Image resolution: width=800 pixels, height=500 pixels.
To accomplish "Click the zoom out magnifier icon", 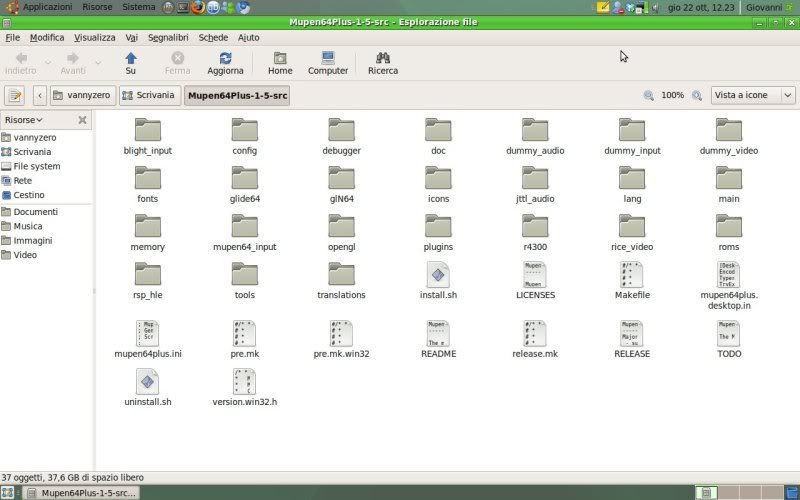I will point(648,95).
